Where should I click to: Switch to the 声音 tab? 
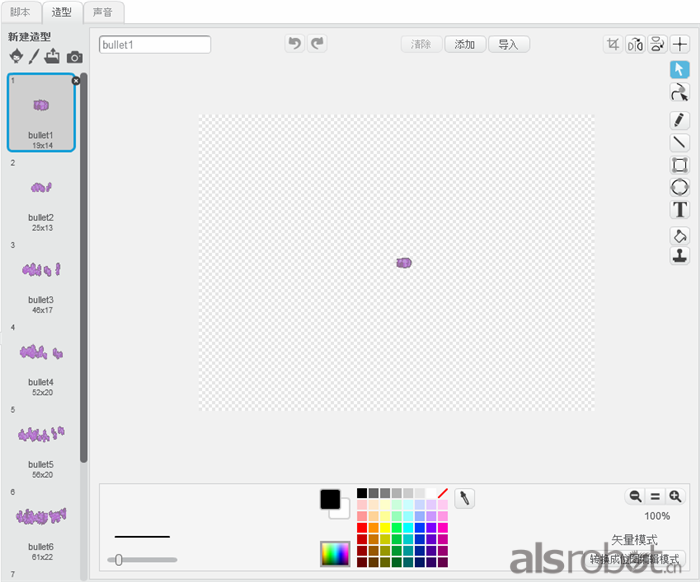(103, 12)
